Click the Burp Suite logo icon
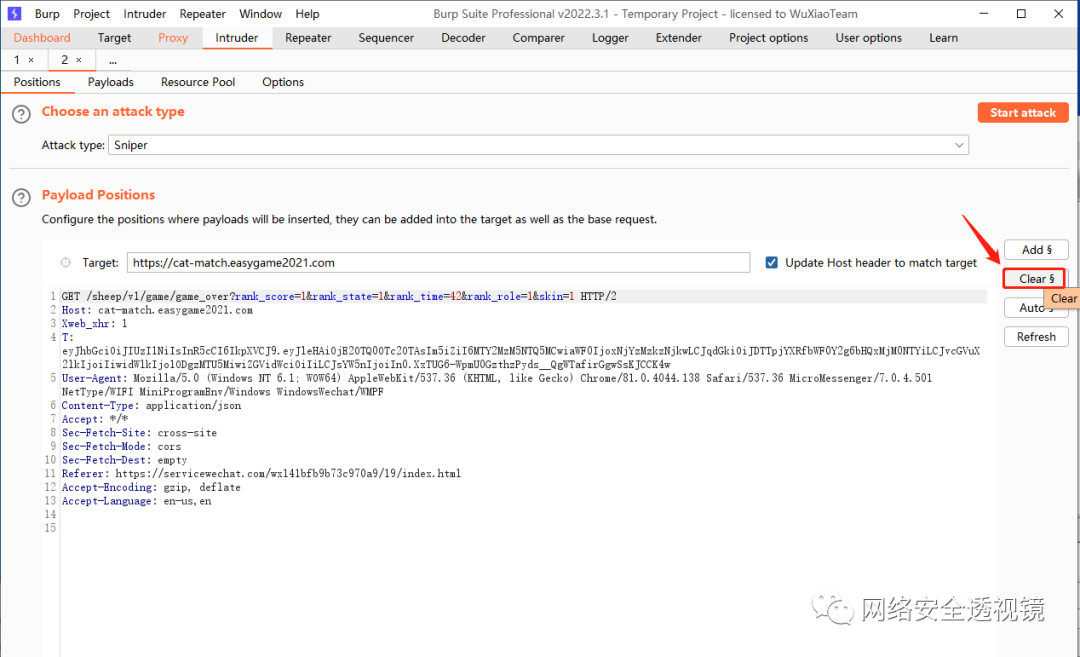 coord(14,14)
